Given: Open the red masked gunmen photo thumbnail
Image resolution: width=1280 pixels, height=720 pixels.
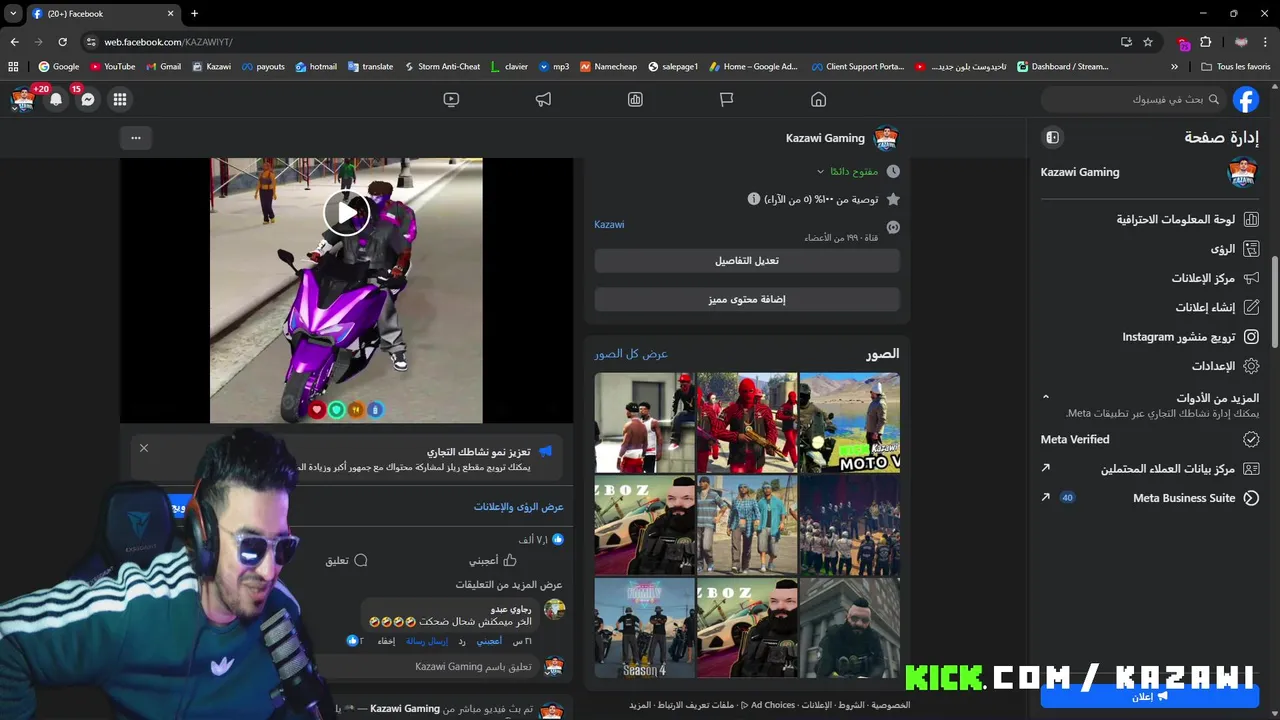Looking at the screenshot, I should click(x=747, y=422).
